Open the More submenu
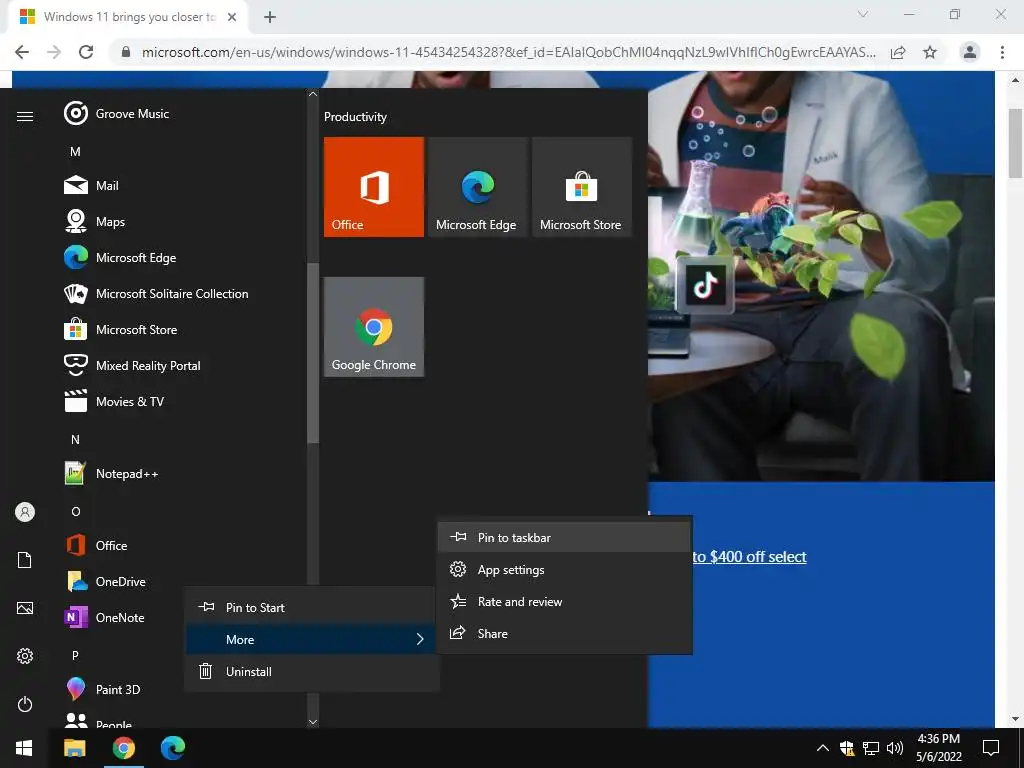 (x=311, y=639)
